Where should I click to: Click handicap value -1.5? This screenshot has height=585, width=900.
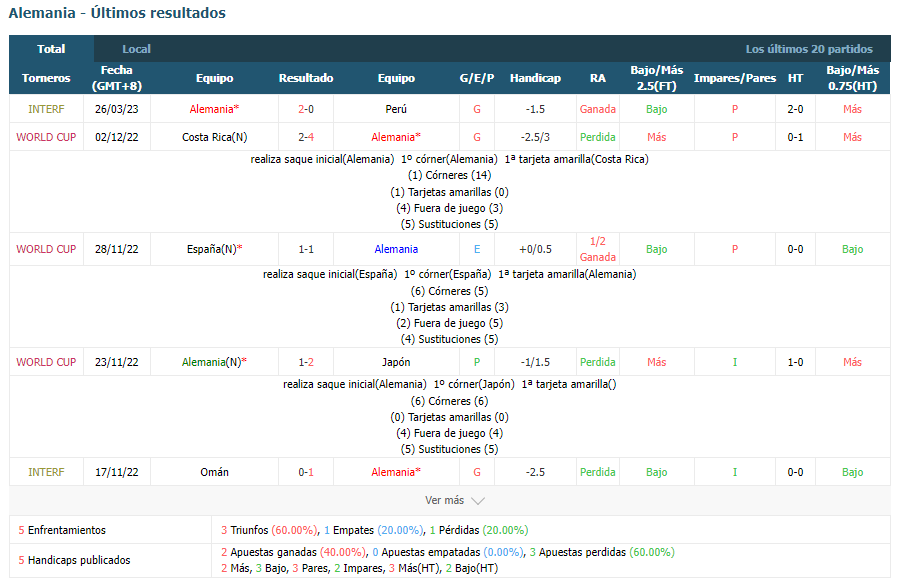coord(535,109)
